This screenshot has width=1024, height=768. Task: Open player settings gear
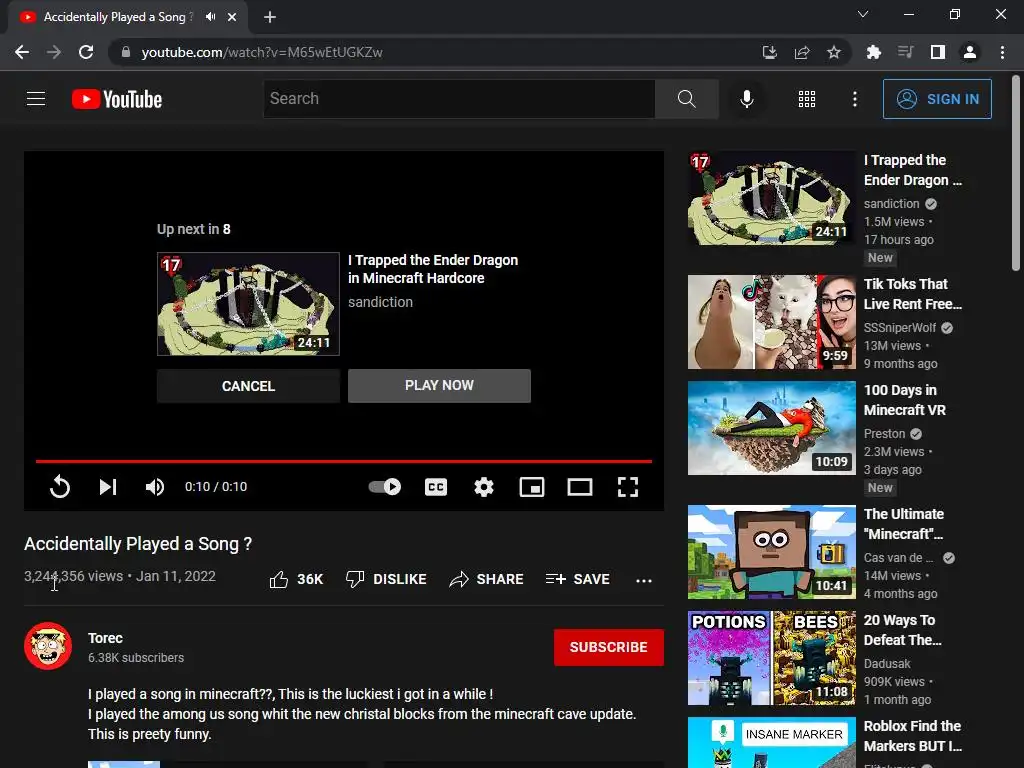pos(484,487)
